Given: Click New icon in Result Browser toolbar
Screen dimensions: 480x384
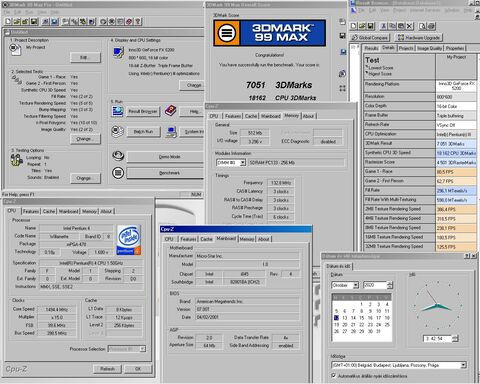Looking at the screenshot, I should click(x=354, y=26).
